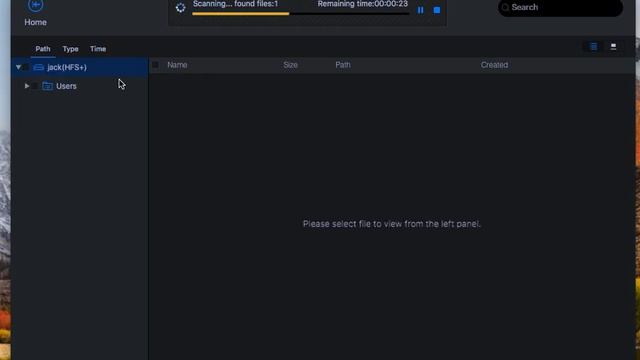Screen dimensions: 640x360
Task: Sort by the Name column
Action: [177, 65]
